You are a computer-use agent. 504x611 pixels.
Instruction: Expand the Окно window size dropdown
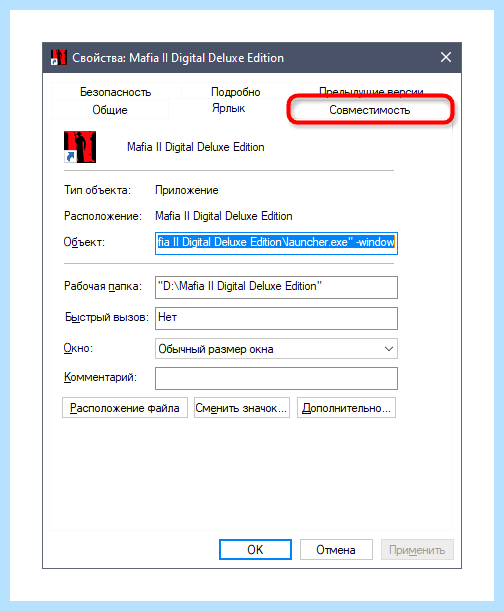pos(276,349)
